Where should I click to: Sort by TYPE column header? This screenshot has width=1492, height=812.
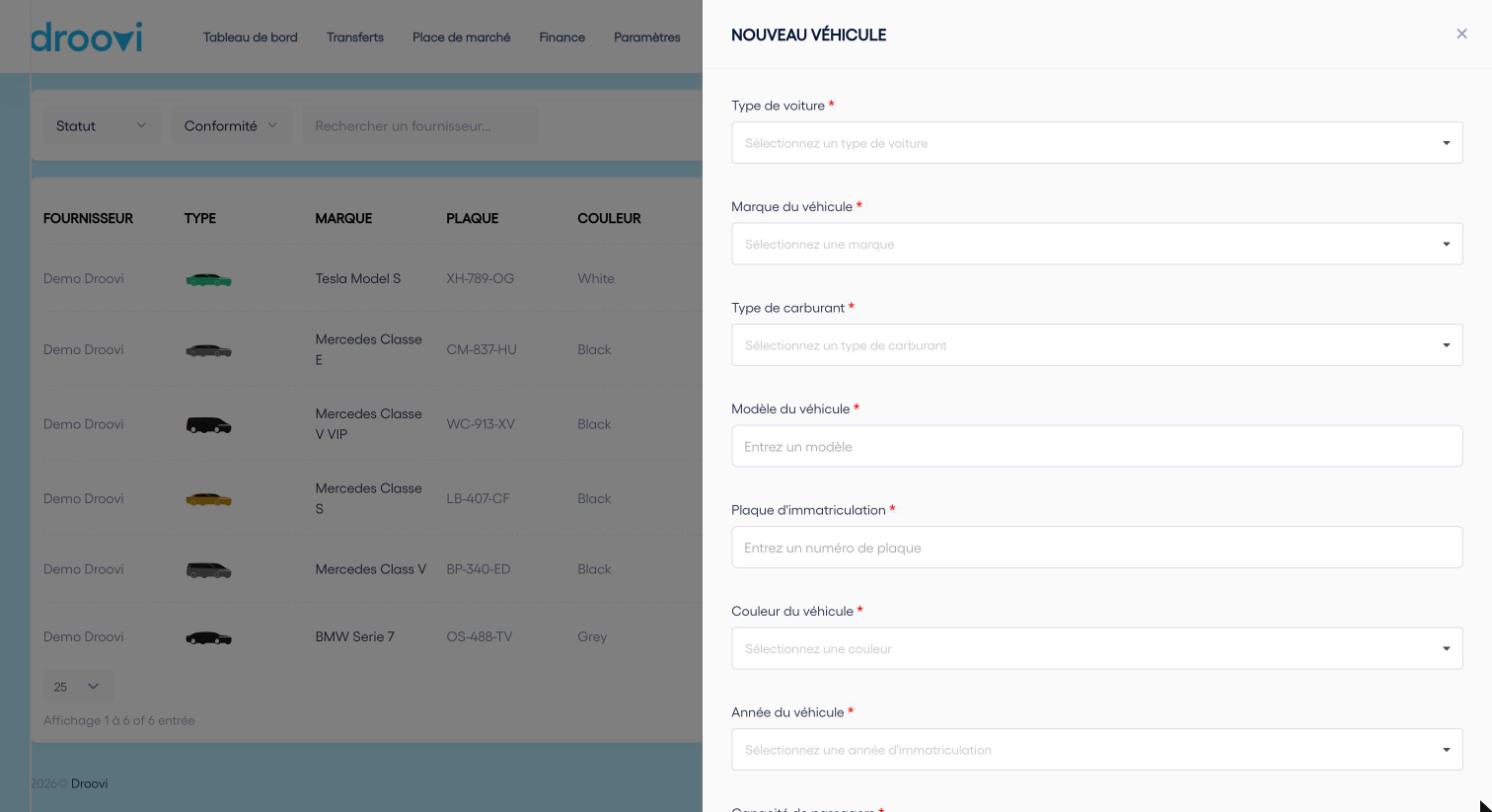pos(200,218)
